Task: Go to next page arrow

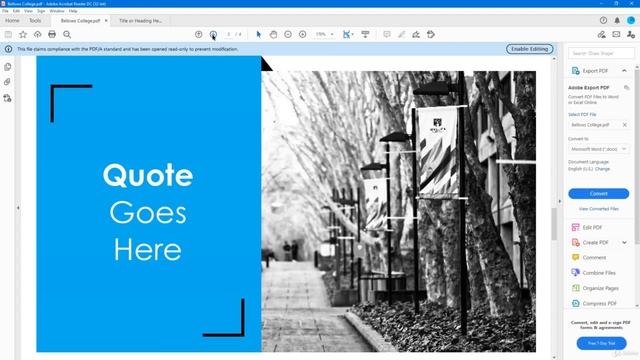Action: pyautogui.click(x=213, y=35)
